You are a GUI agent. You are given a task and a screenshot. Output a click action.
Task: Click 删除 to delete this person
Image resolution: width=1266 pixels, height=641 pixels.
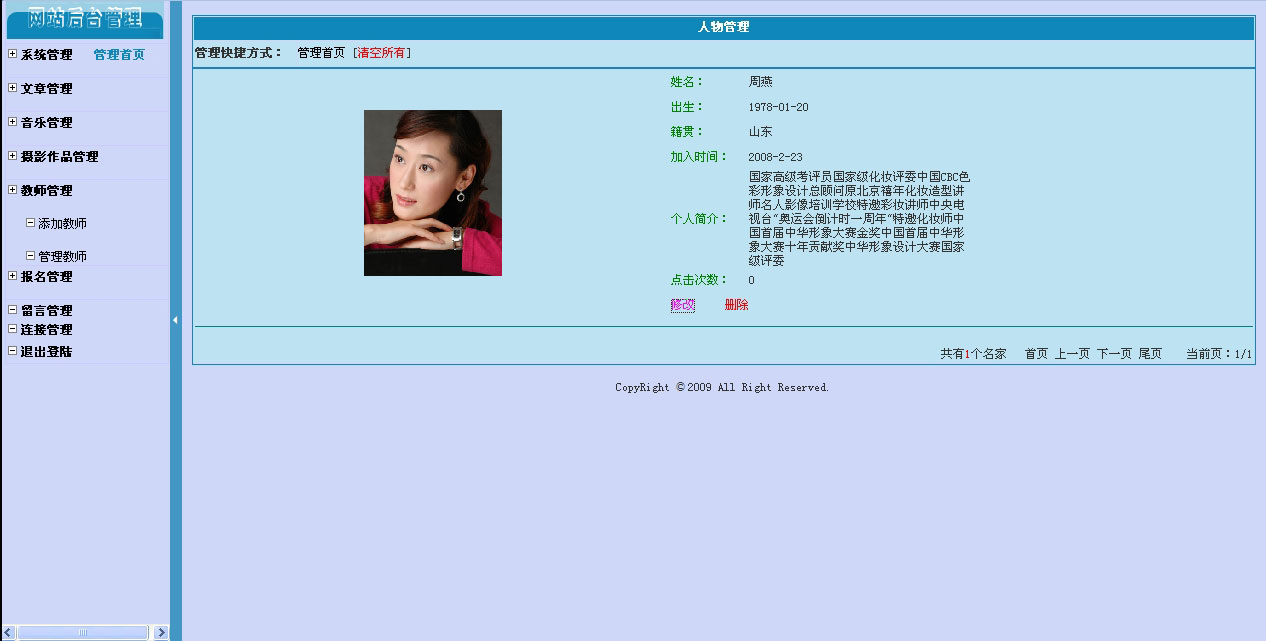coord(735,304)
